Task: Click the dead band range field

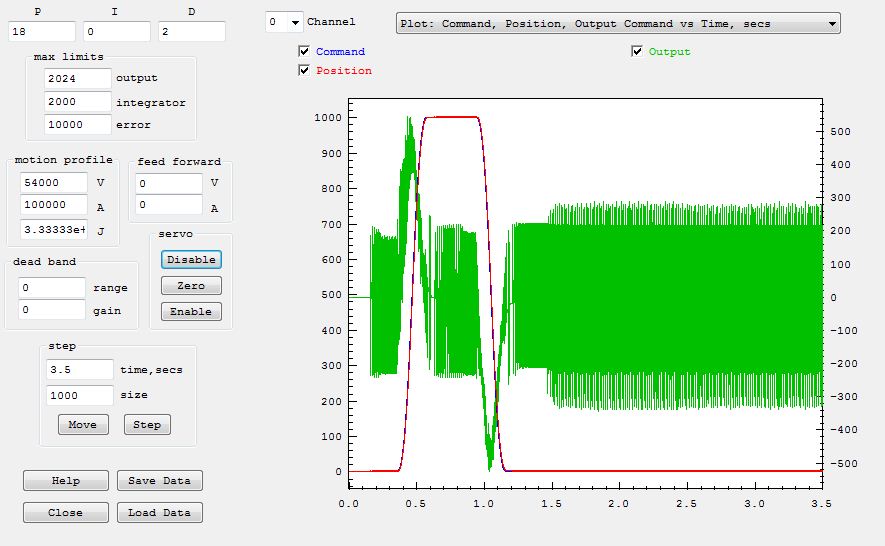Action: coord(53,288)
